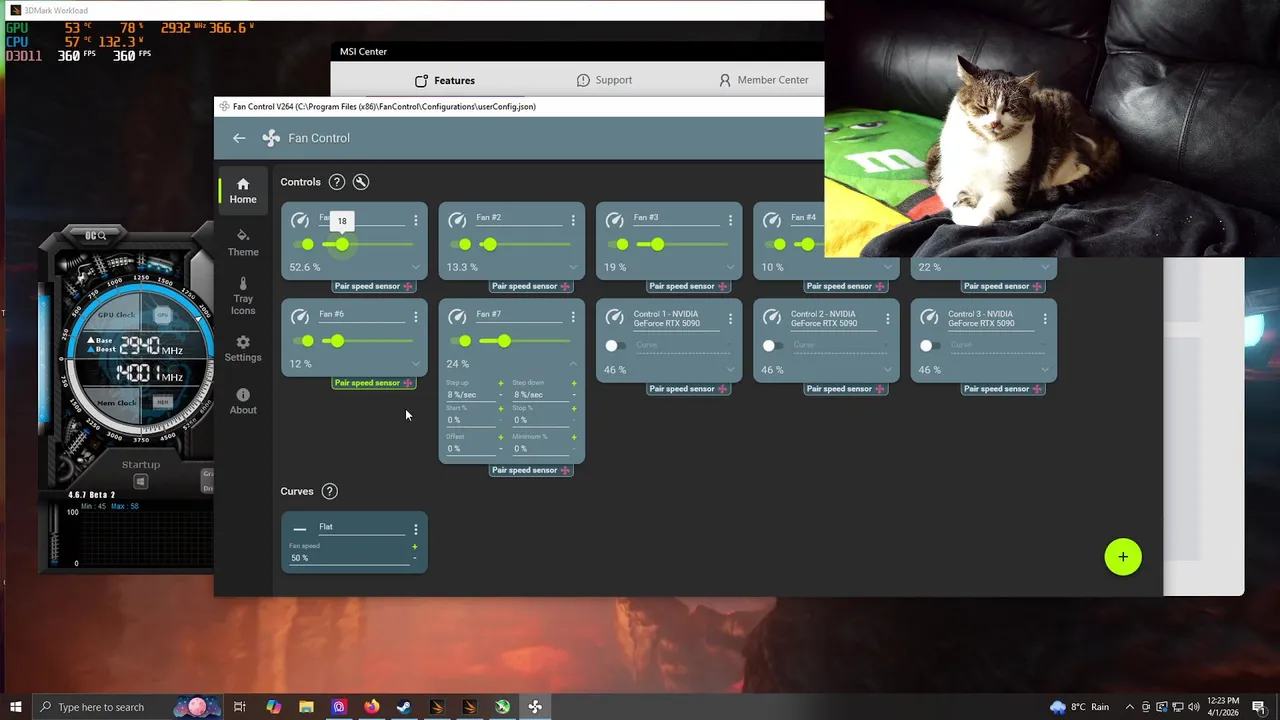Click the green add button
This screenshot has width=1280, height=720.
click(x=1123, y=557)
